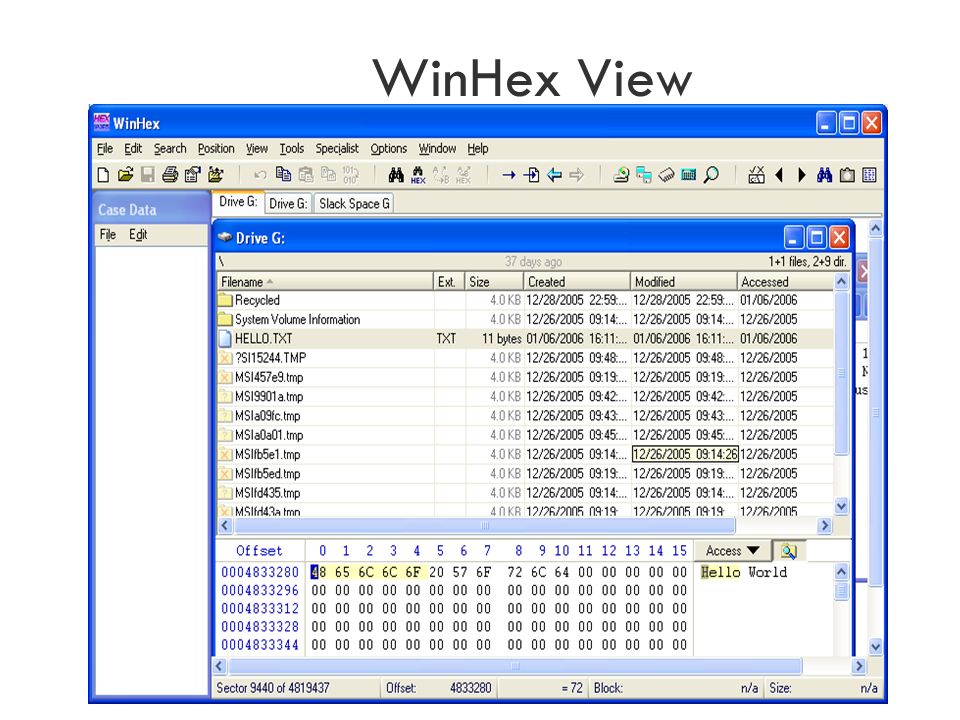The image size is (960, 720).
Task: Open the Search menu
Action: point(170,149)
